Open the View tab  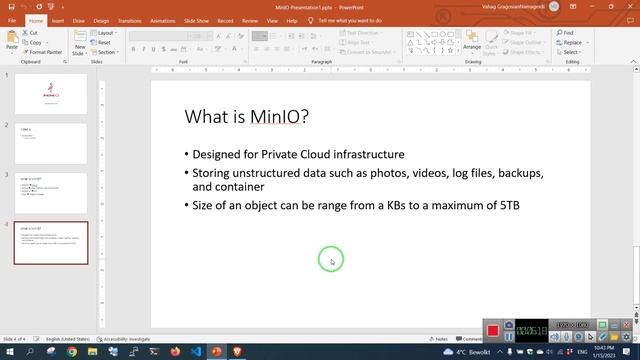pos(272,20)
